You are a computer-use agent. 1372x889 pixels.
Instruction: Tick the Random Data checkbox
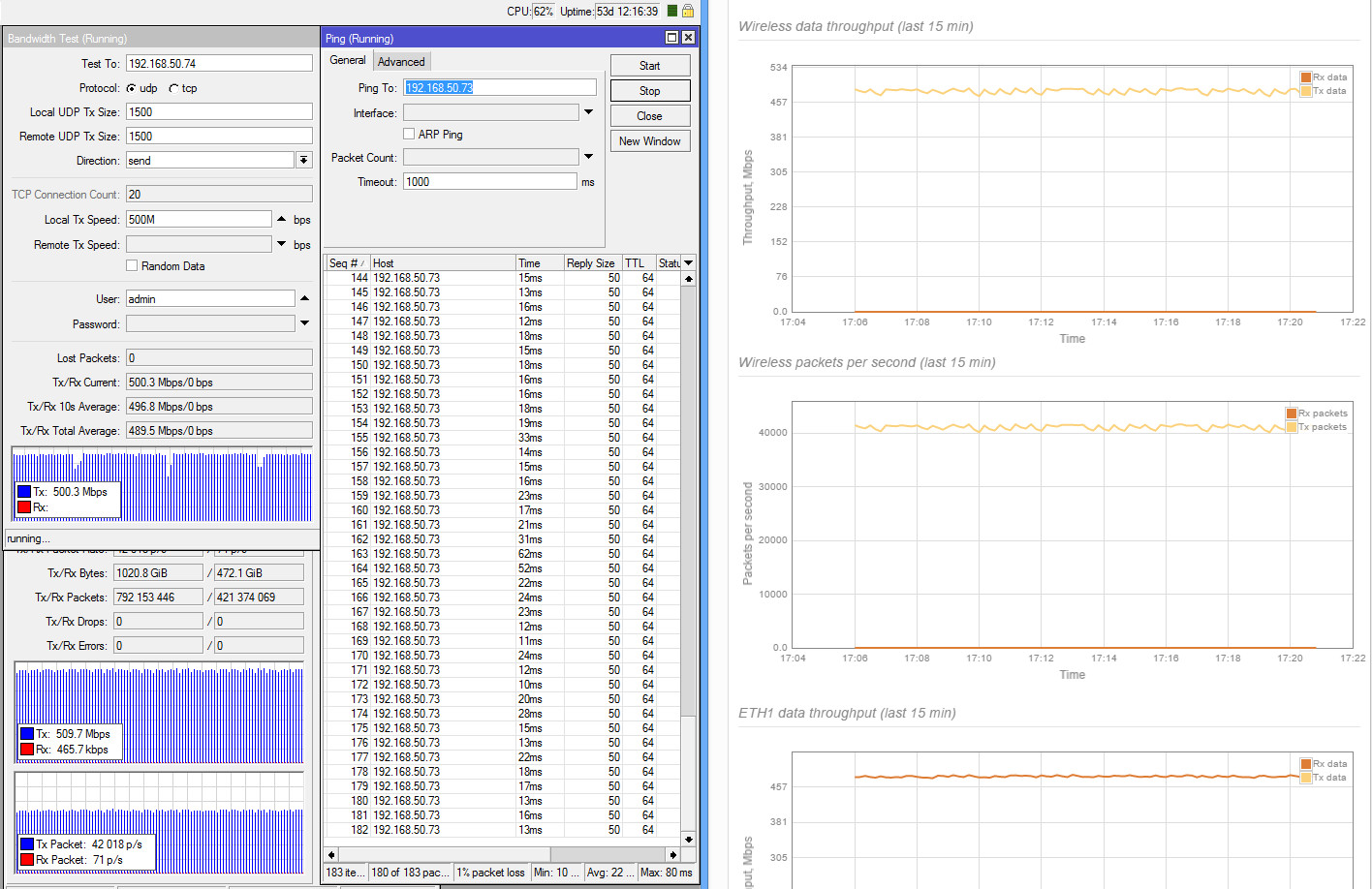click(x=132, y=266)
